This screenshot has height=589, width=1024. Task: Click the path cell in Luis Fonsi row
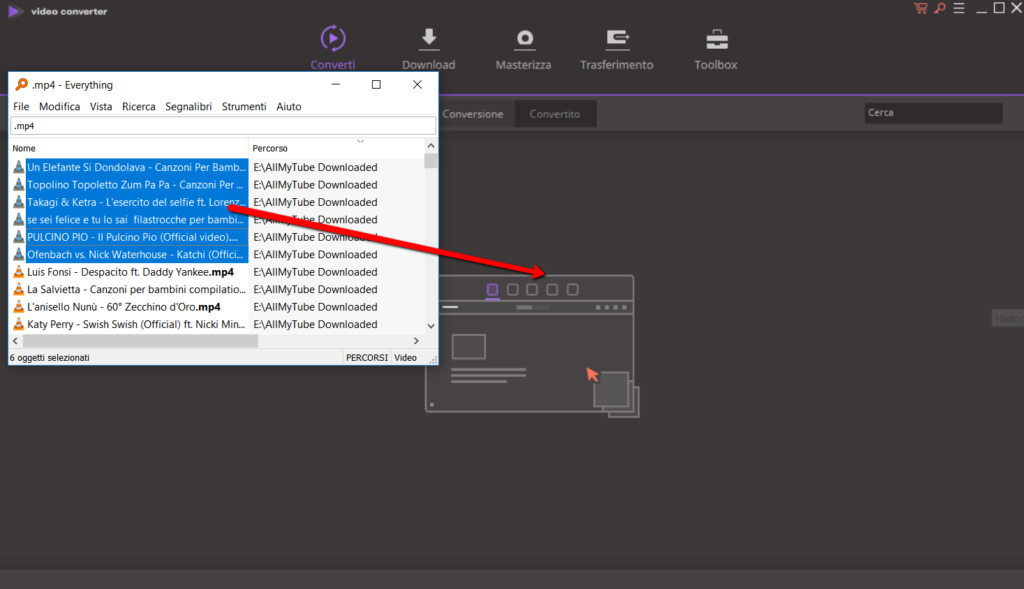[x=315, y=272]
